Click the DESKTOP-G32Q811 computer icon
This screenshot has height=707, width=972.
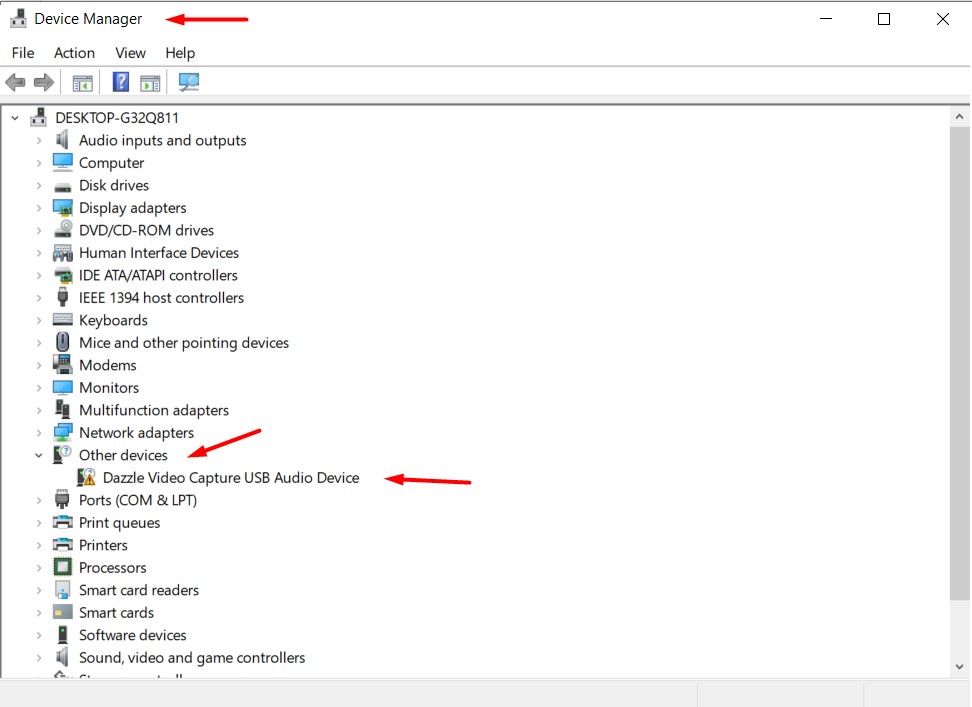39,117
